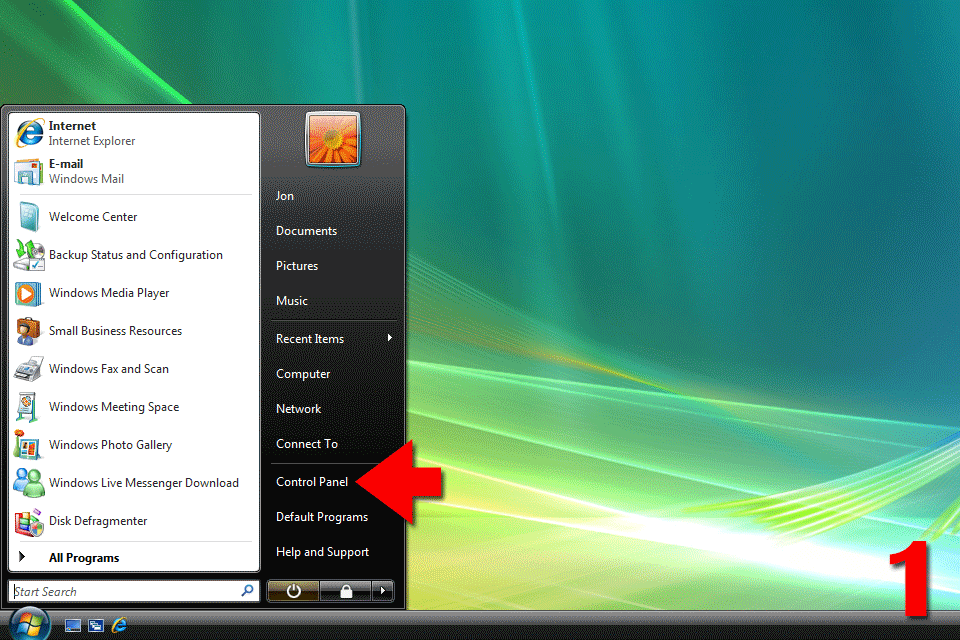Open Internet Explorer from pinned Internet icon
This screenshot has height=640, width=960.
pos(29,133)
